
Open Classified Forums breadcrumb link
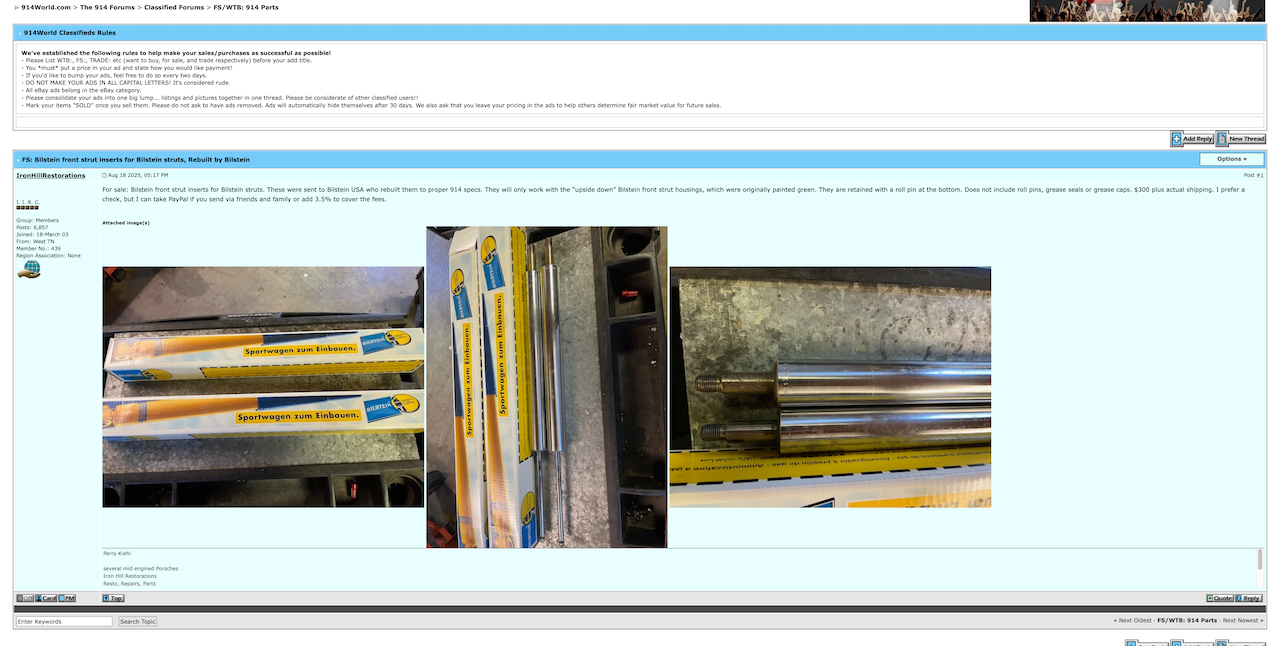pyautogui.click(x=175, y=7)
